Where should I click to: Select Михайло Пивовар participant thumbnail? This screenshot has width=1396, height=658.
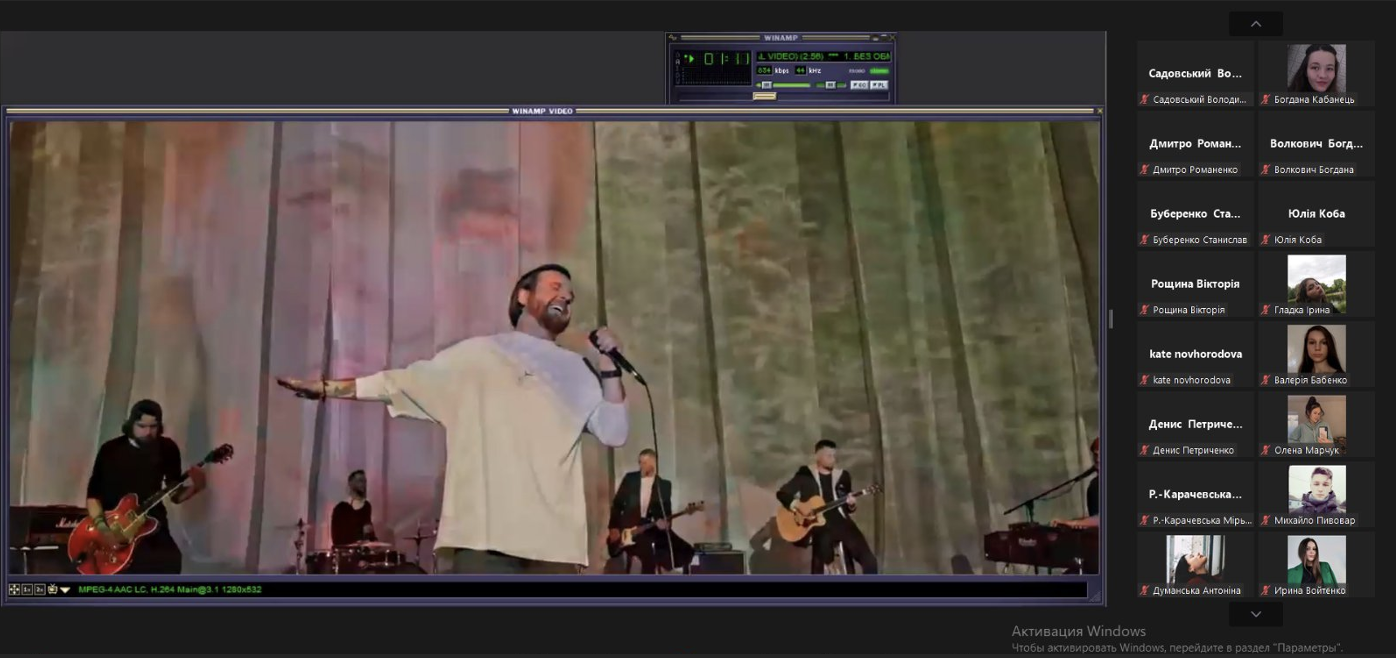[x=1316, y=489]
